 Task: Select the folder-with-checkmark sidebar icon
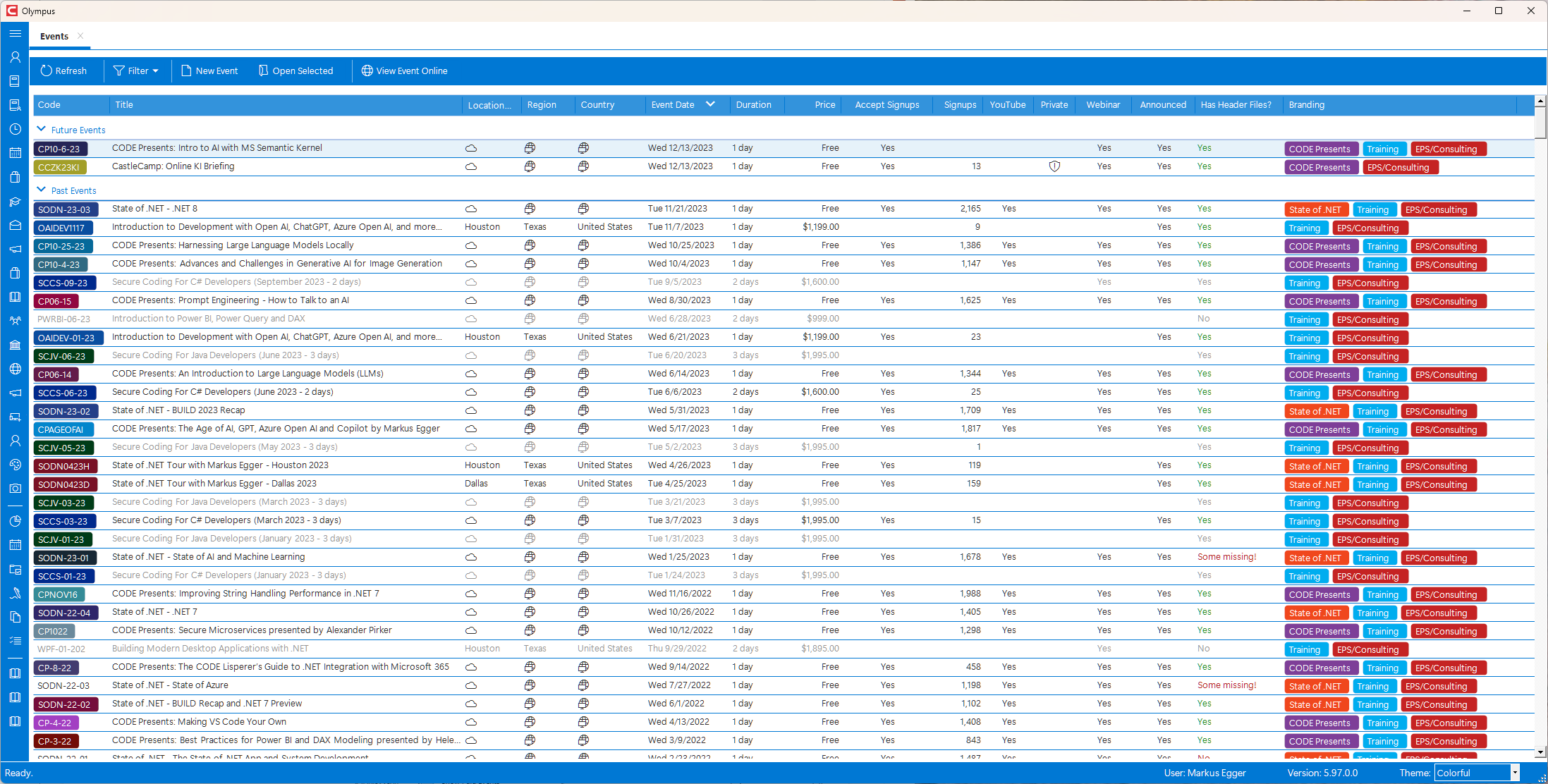pyautogui.click(x=15, y=569)
